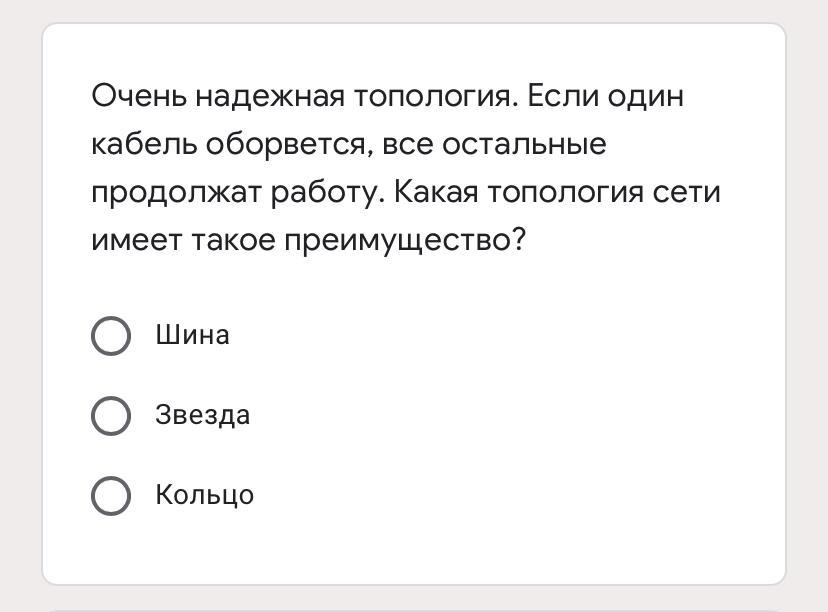Click the "Кольцо" answer label text
Viewport: 828px width, 612px height.
(204, 495)
